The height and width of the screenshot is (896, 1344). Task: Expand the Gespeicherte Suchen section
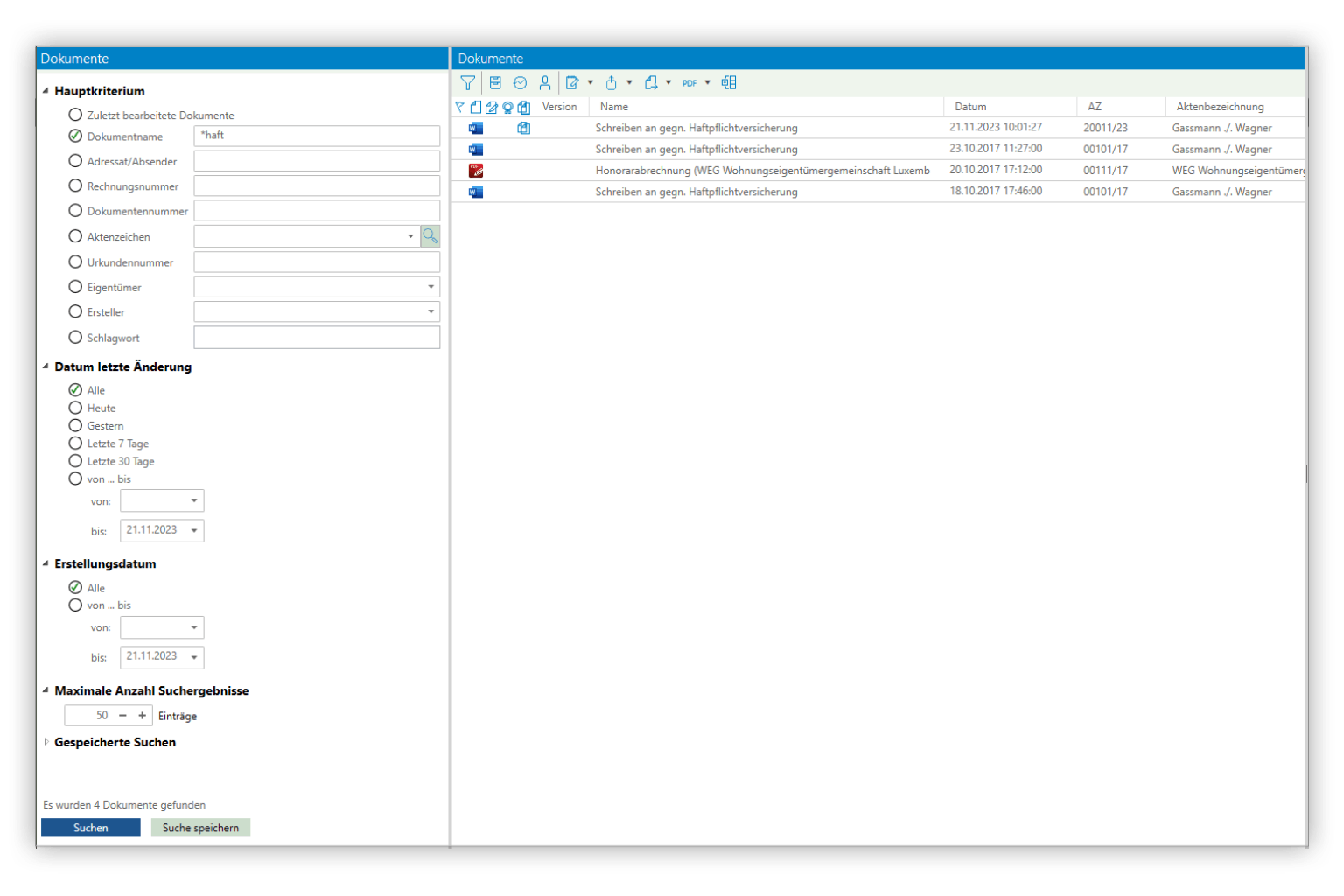pos(46,742)
